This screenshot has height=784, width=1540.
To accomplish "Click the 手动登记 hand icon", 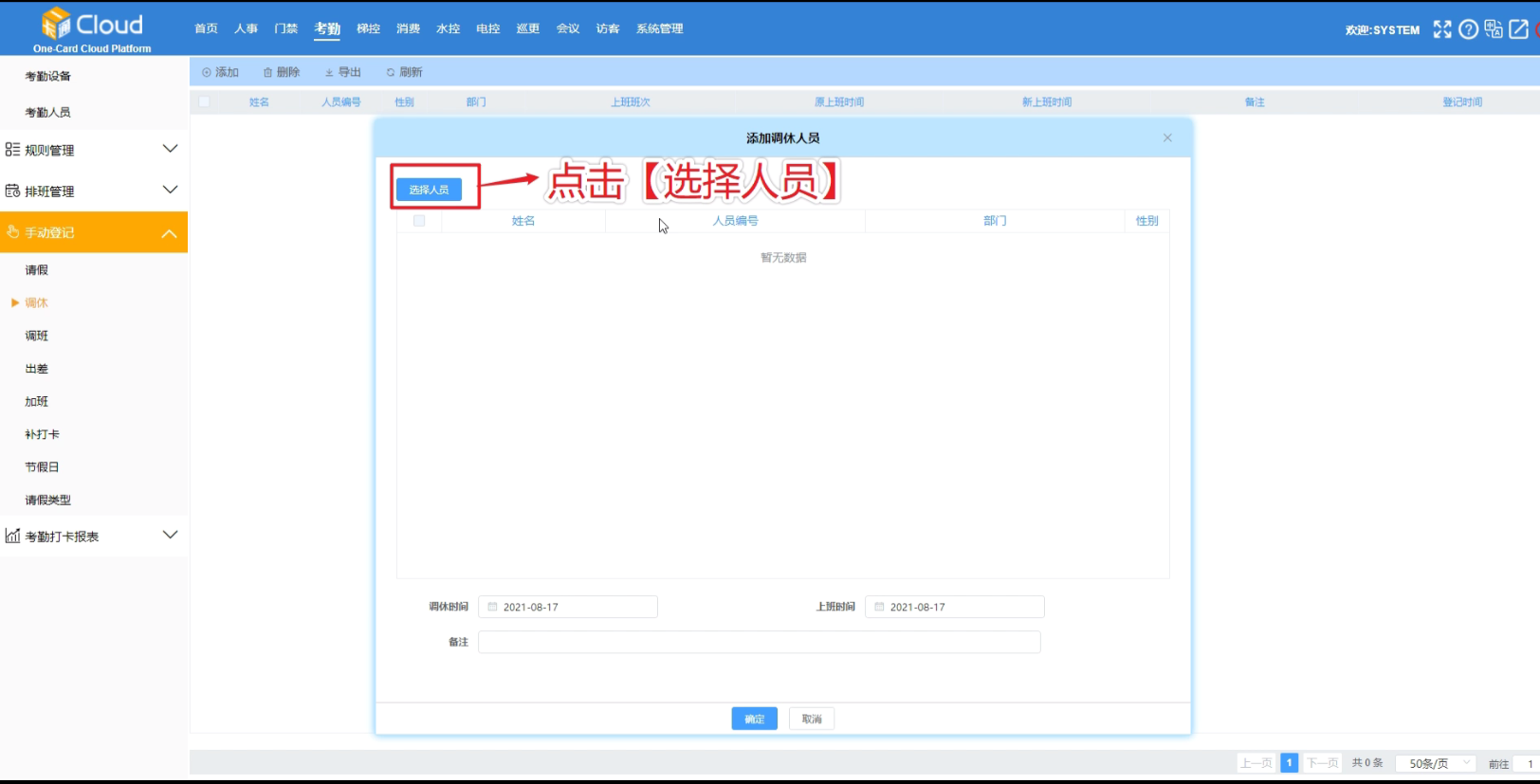I will tap(12, 232).
